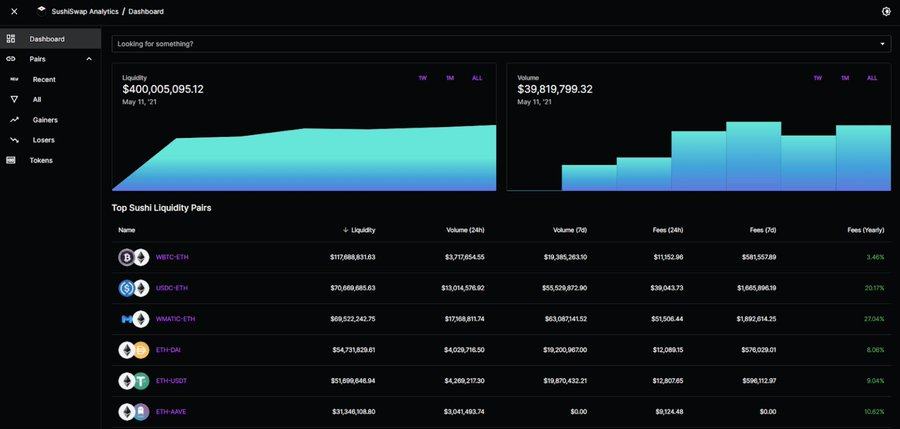Open the WBTC-ETH pair link

pos(172,257)
